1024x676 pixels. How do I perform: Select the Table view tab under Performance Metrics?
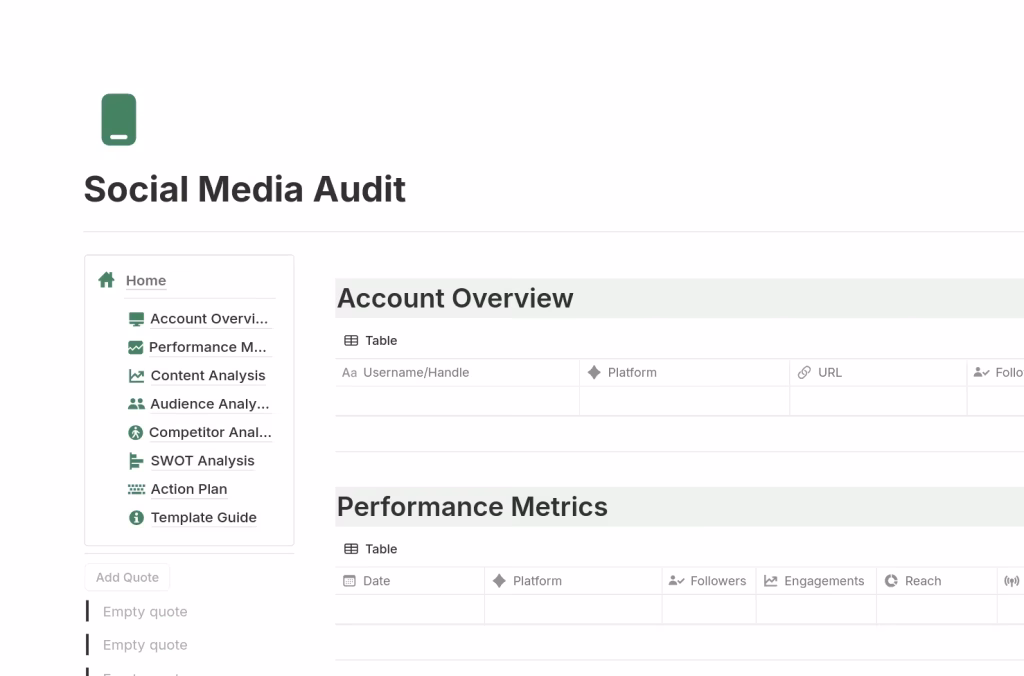click(371, 549)
